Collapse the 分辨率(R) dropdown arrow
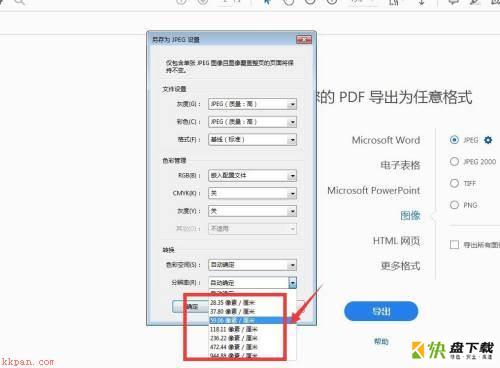 tap(292, 283)
